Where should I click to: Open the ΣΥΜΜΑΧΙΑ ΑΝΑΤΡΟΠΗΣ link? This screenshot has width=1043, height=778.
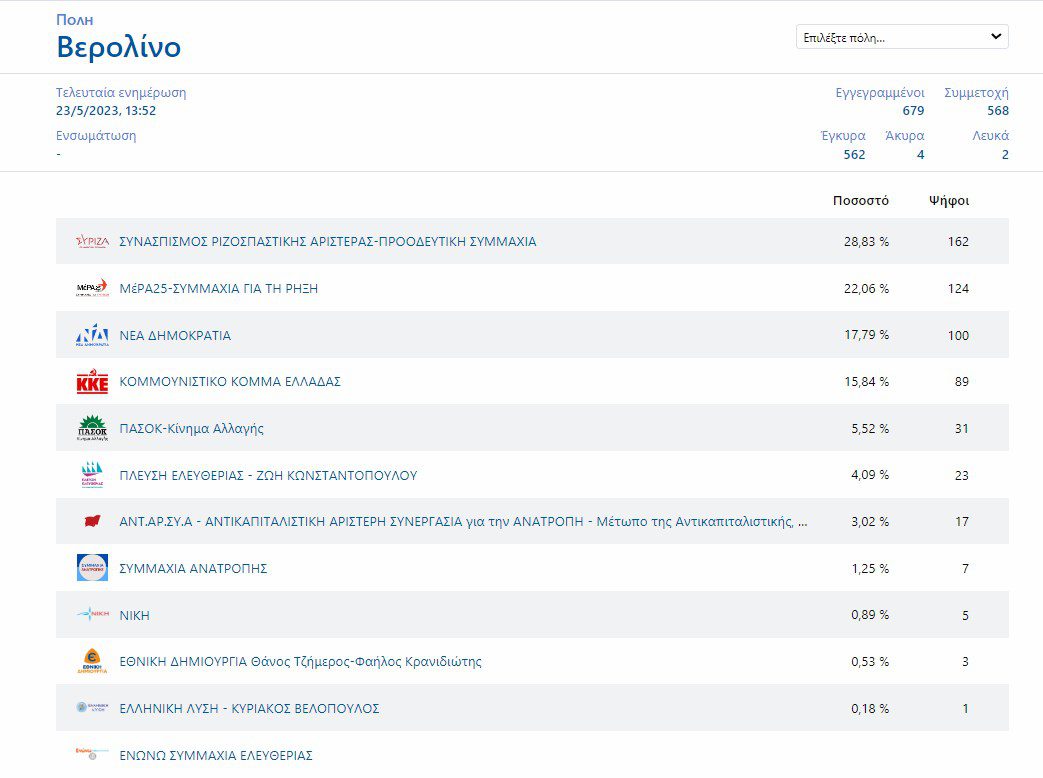193,569
